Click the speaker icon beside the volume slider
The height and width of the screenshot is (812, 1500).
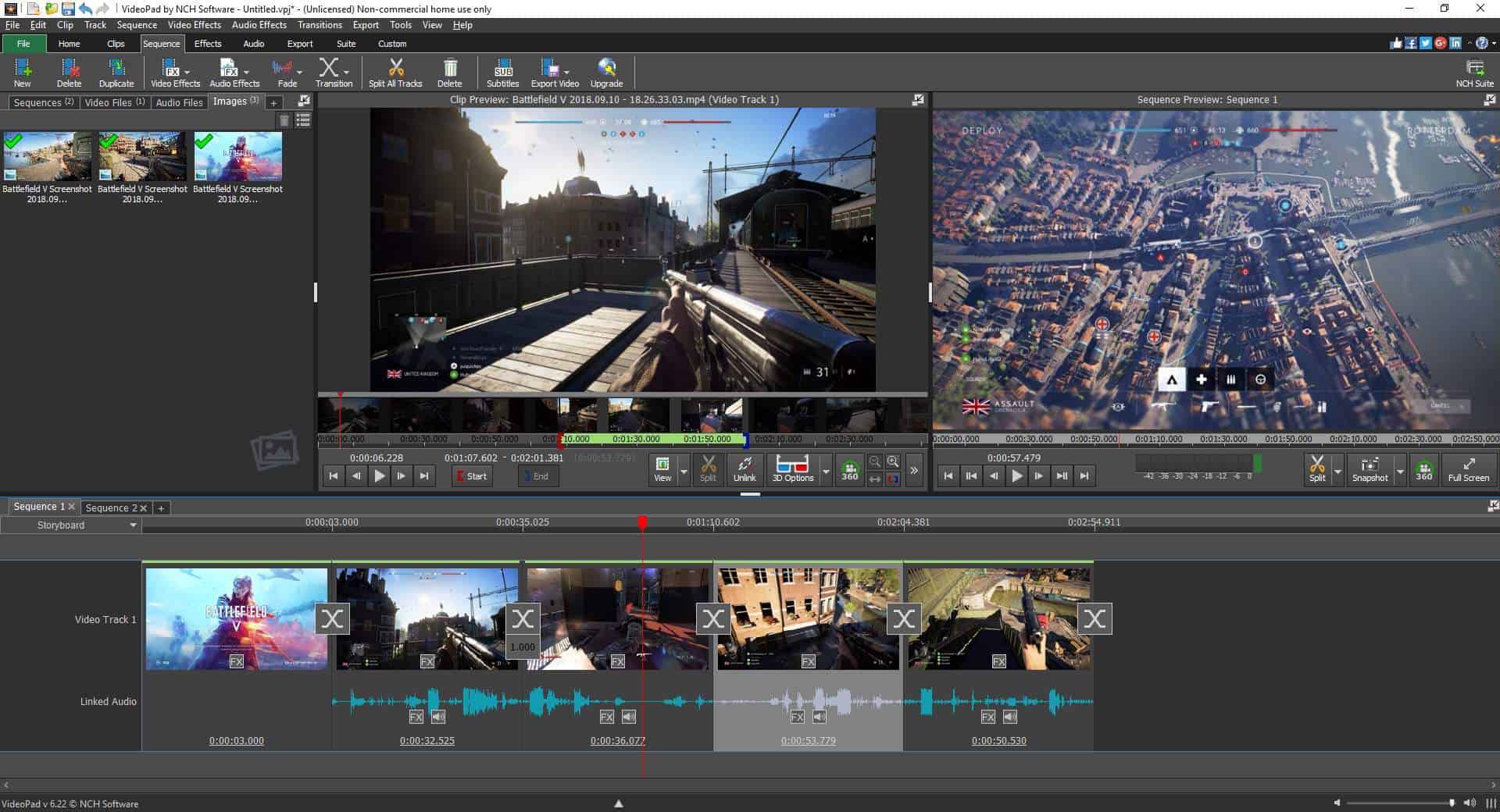pos(1470,803)
